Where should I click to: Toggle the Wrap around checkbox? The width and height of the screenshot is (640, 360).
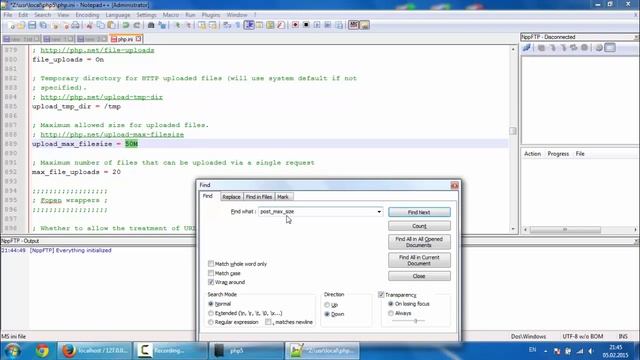click(211, 282)
